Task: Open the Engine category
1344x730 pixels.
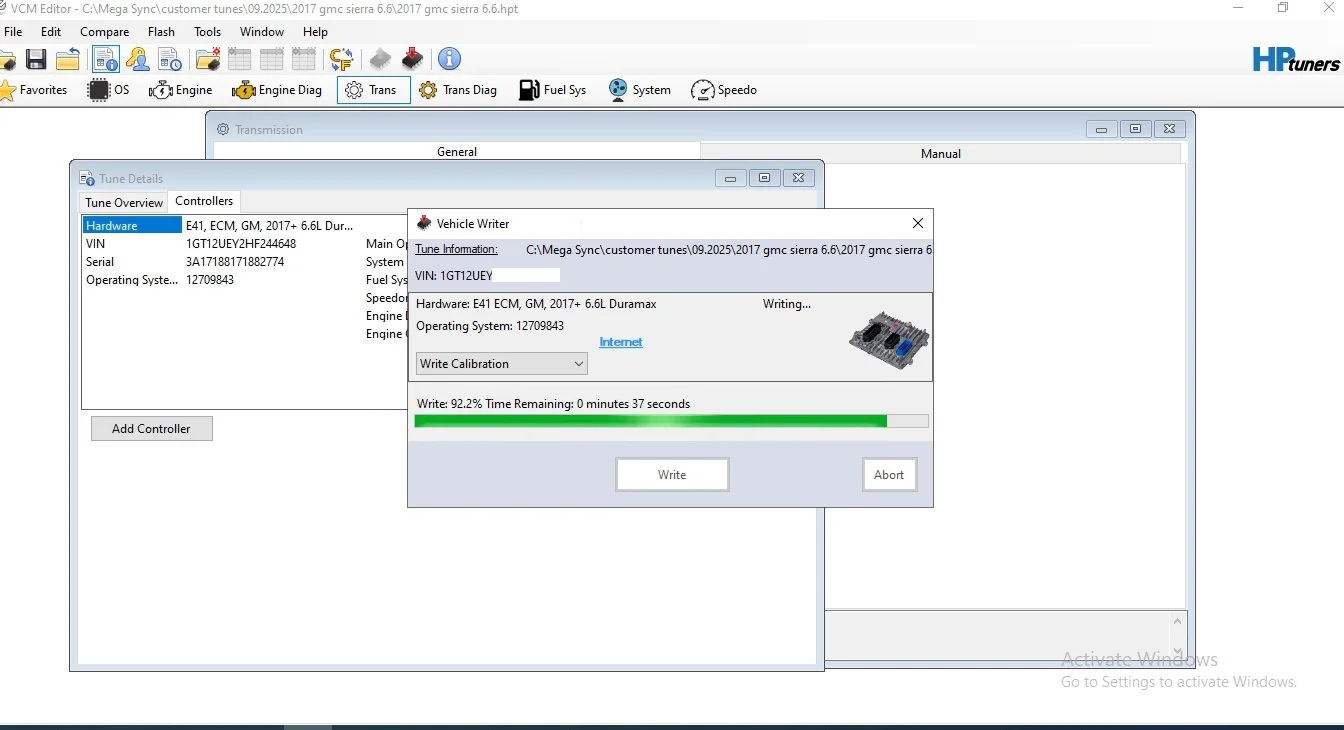Action: click(181, 90)
